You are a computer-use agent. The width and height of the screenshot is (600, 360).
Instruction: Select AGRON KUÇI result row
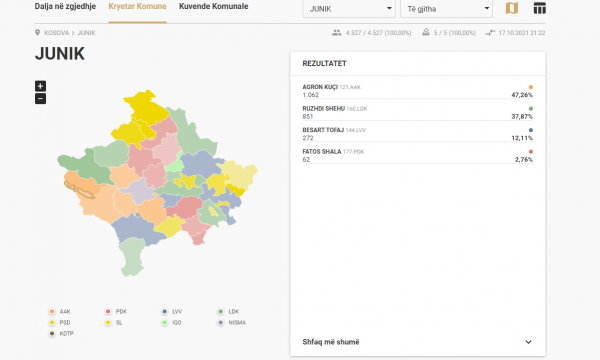[417, 91]
